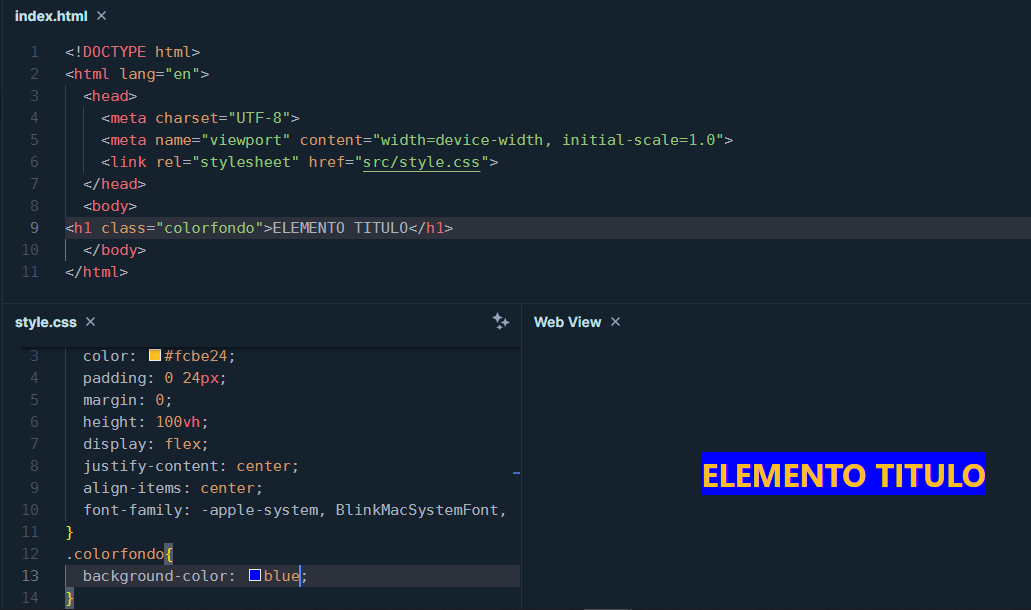Close the Web View tab
The image size is (1031, 610).
(616, 322)
